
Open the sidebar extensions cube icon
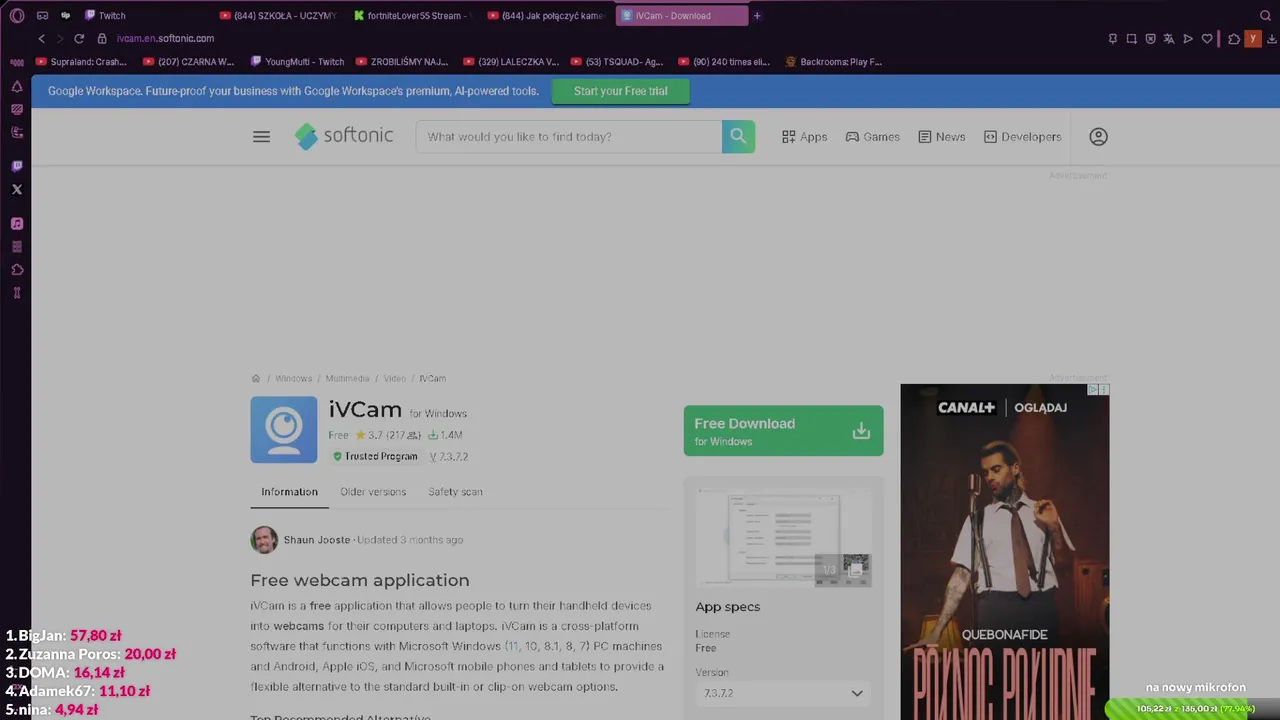pos(17,270)
